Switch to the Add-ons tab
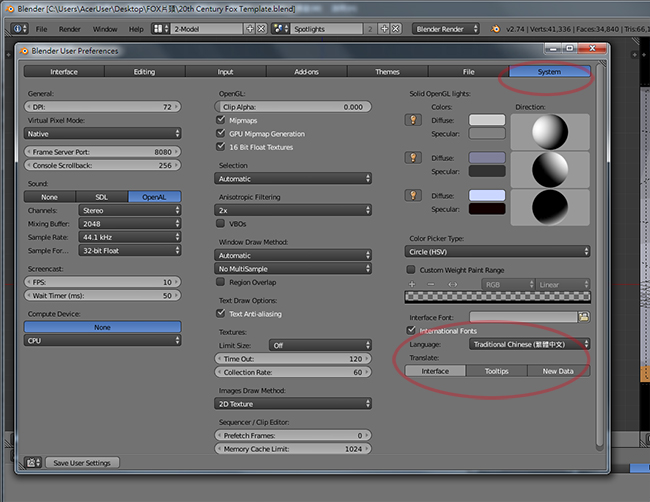The width and height of the screenshot is (650, 502). click(x=306, y=71)
